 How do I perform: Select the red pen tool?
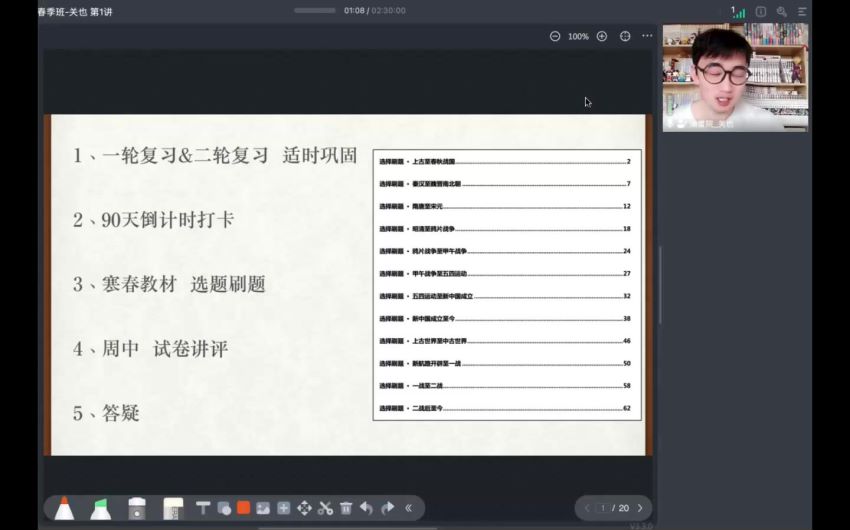tap(64, 508)
